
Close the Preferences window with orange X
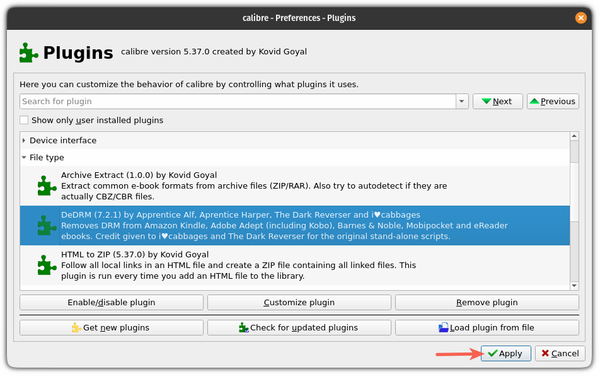(x=580, y=18)
